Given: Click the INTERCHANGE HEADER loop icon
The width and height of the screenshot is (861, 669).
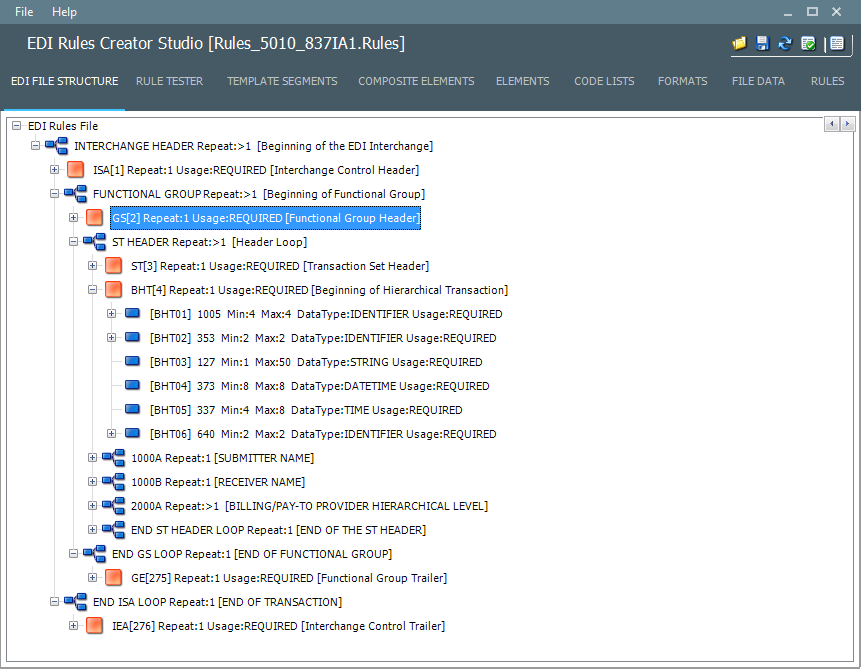Looking at the screenshot, I should (57, 146).
